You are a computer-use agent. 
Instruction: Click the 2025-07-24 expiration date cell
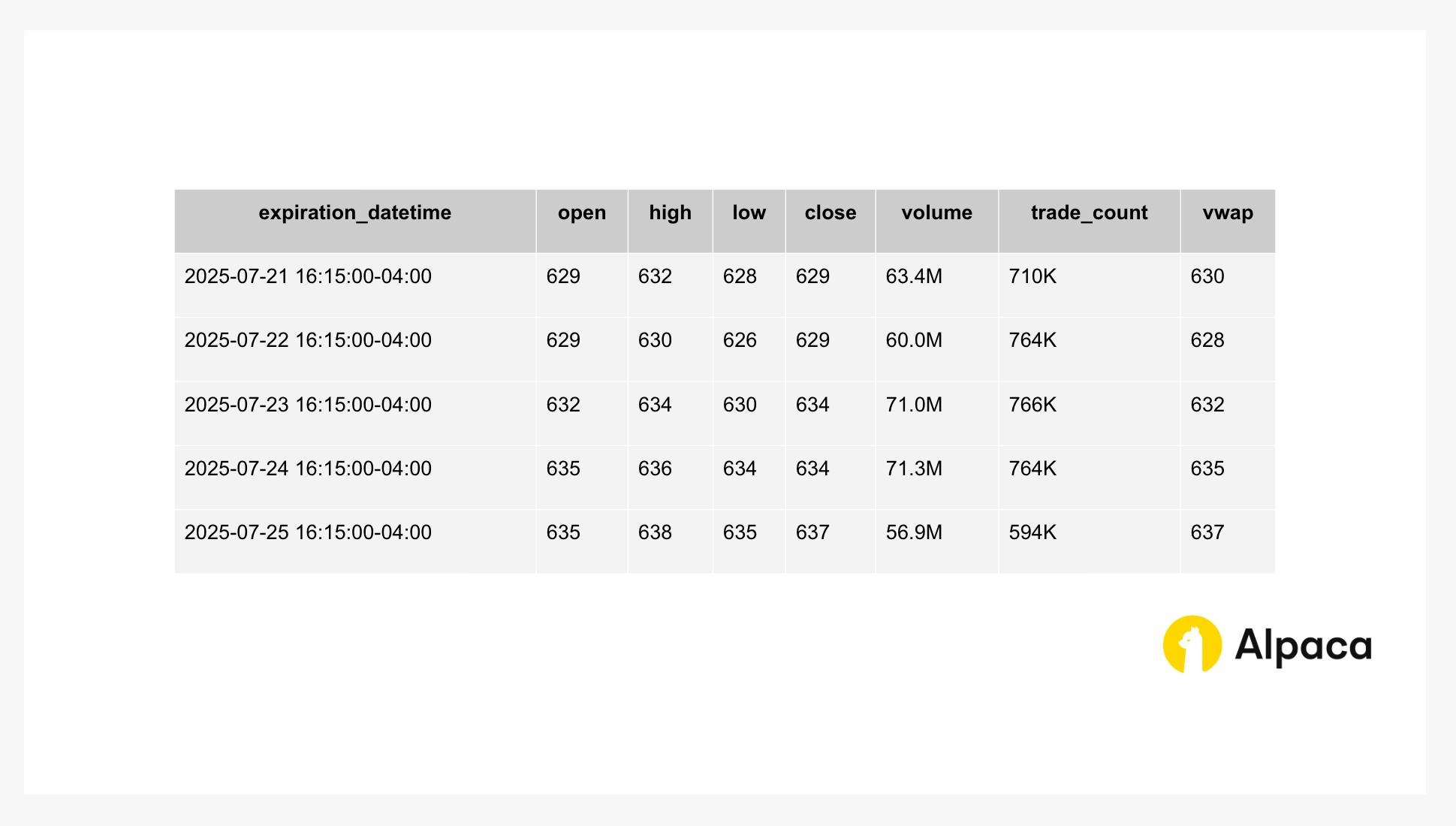coord(355,478)
